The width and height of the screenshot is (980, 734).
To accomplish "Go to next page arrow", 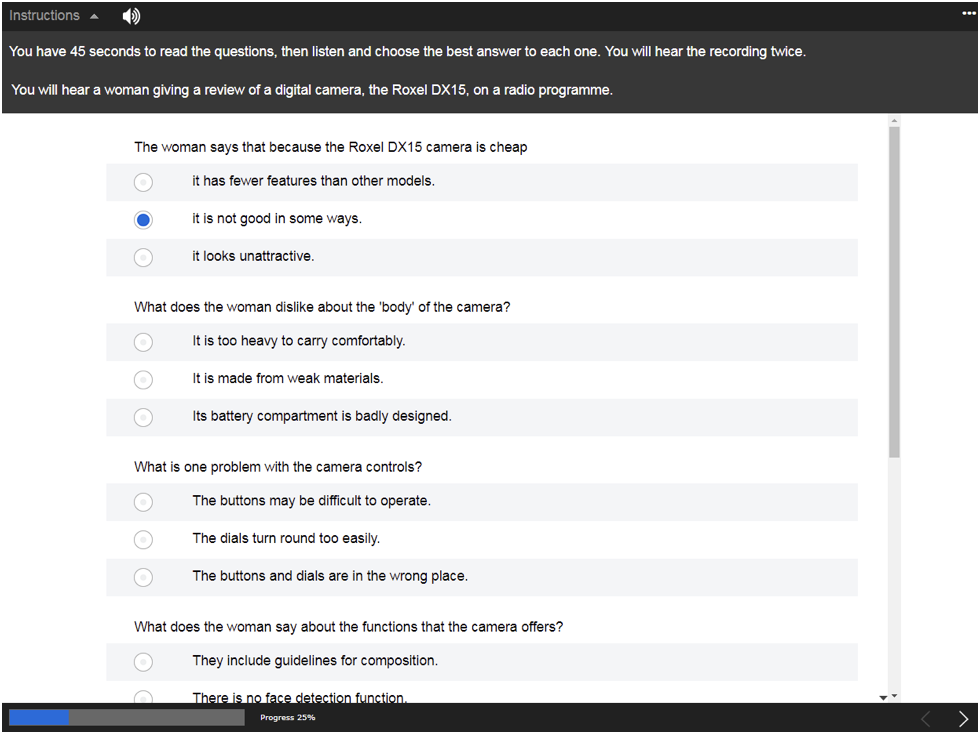I will pos(963,718).
